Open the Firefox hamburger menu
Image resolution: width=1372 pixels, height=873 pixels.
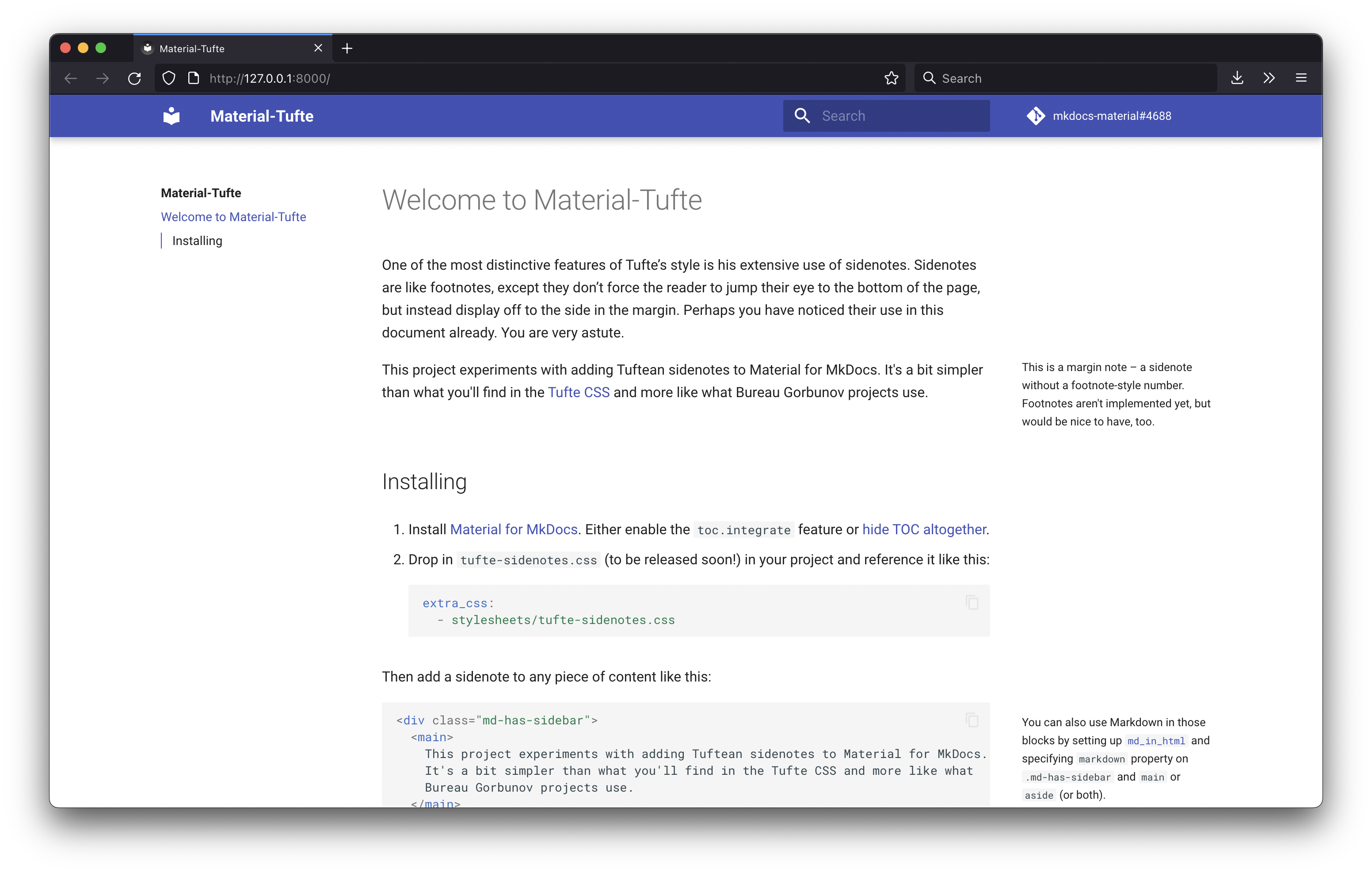point(1301,78)
